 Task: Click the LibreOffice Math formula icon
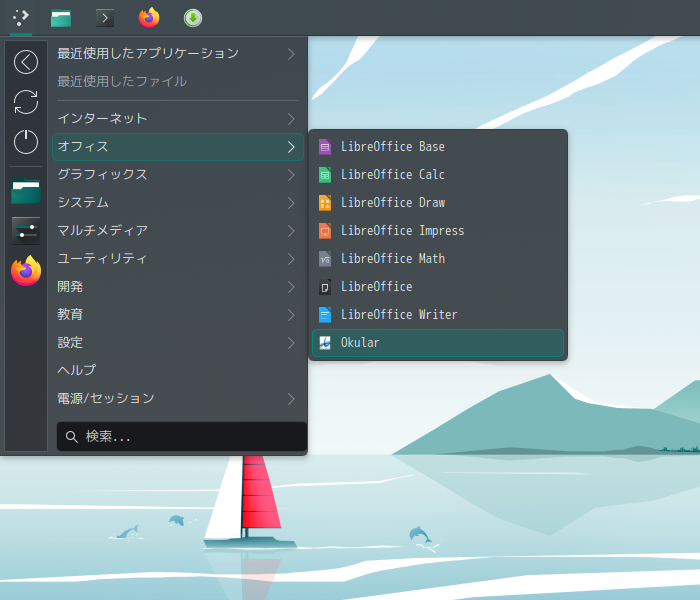325,259
